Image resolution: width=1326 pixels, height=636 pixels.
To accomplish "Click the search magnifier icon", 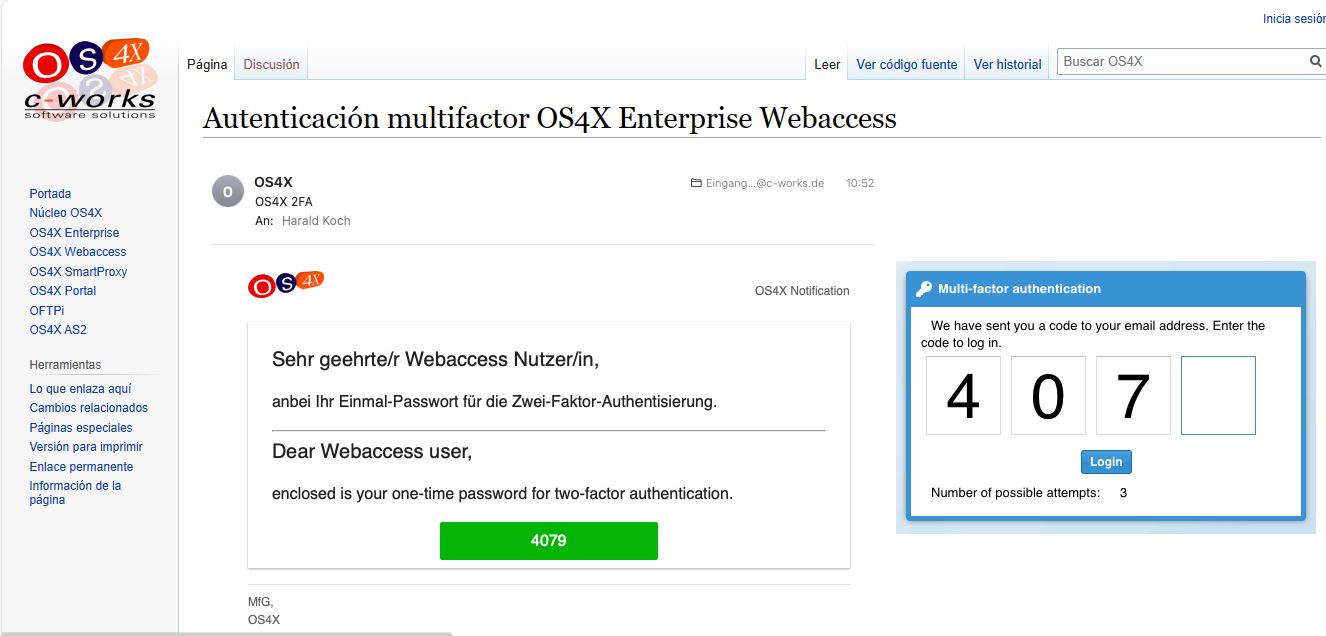I will [1315, 62].
